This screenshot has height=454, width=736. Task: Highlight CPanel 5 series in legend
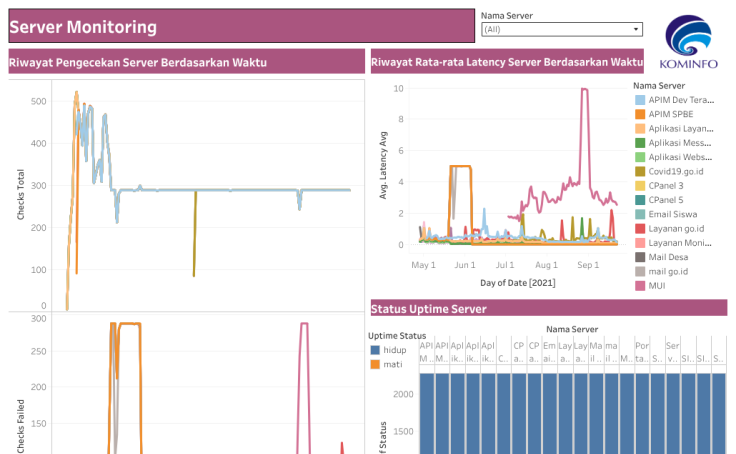(x=665, y=200)
